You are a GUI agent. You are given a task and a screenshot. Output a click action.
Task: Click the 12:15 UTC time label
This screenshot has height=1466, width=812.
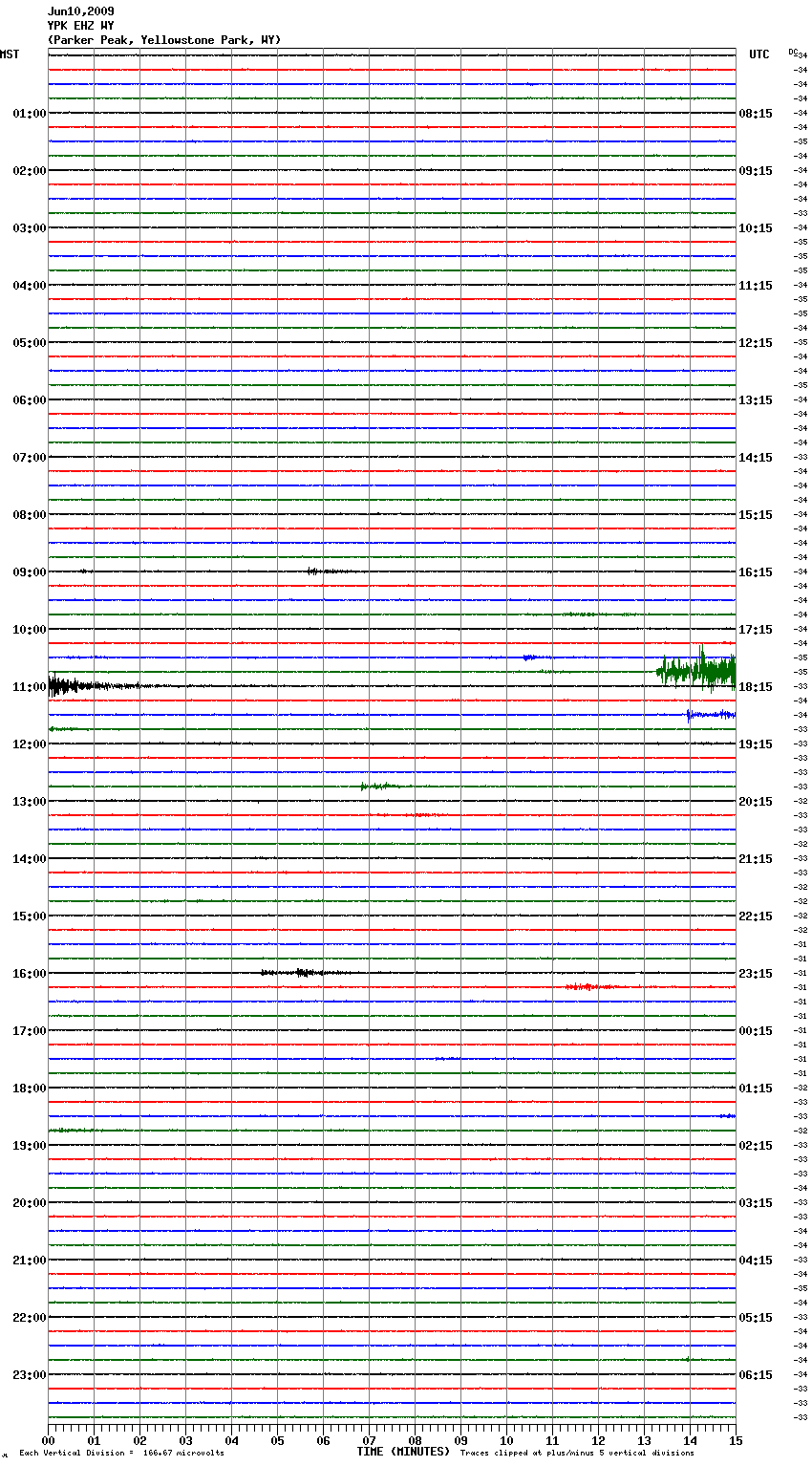click(x=756, y=343)
